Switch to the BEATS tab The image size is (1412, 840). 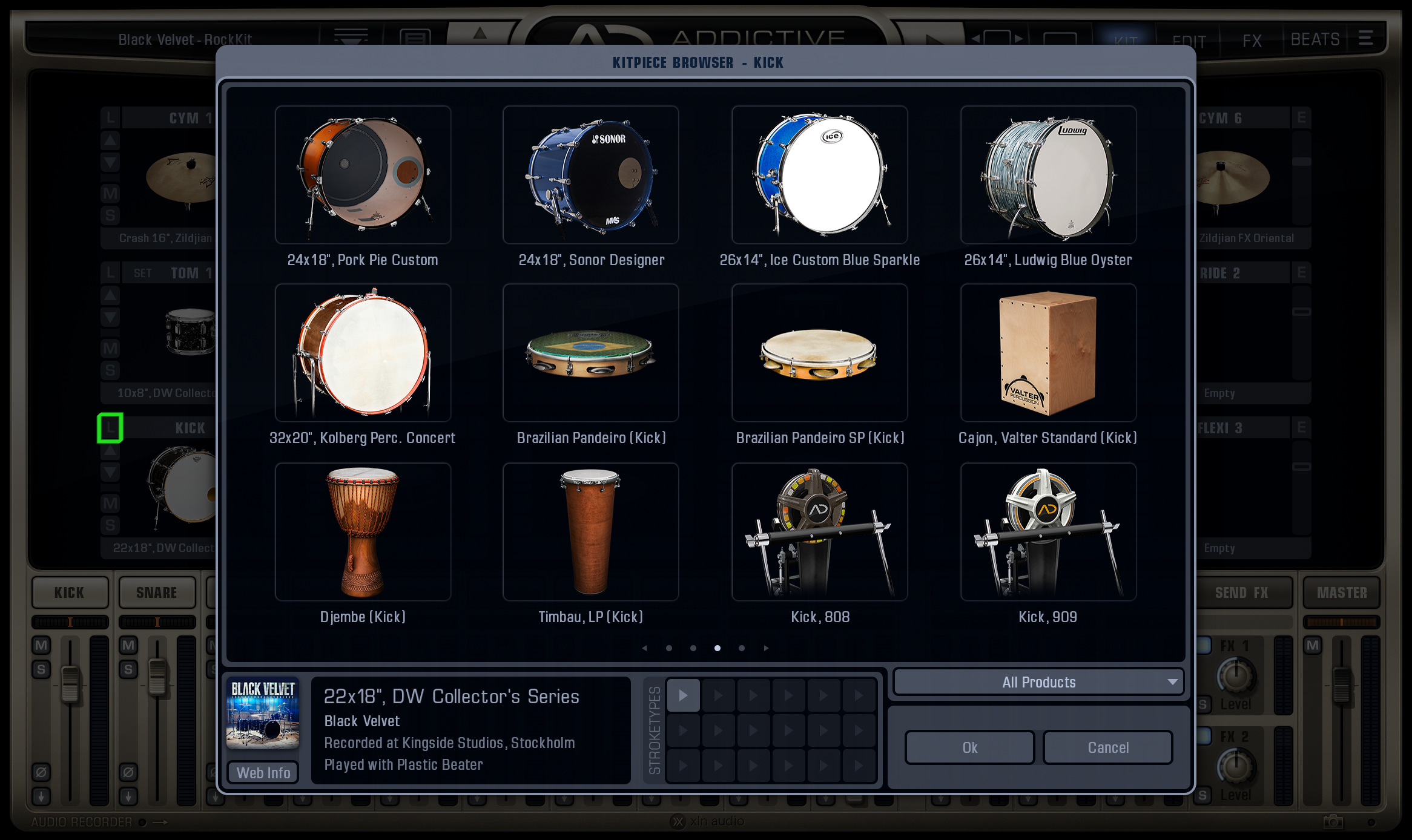(1315, 39)
